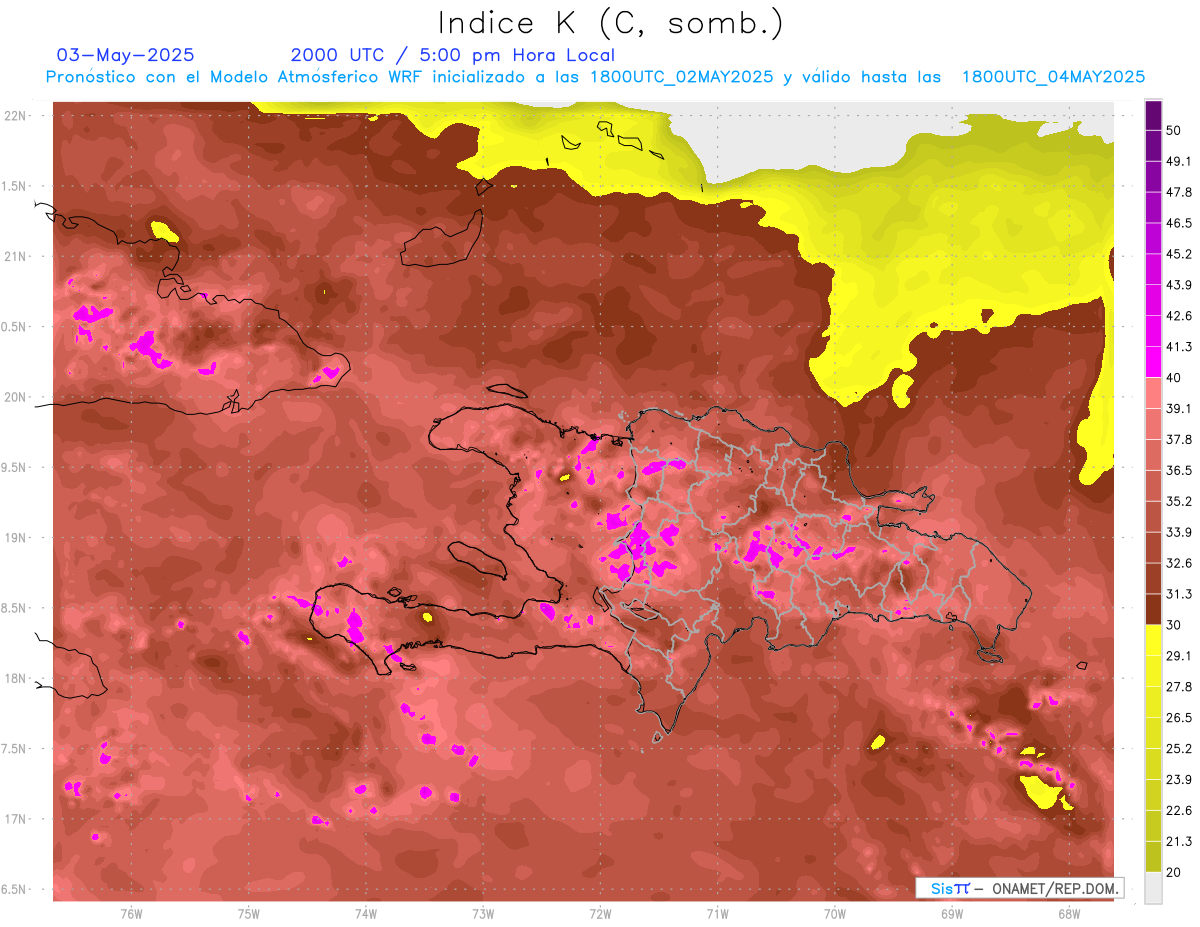Image resolution: width=1200 pixels, height=927 pixels.
Task: Click the "72W" longitude axis label
Action: [x=600, y=914]
